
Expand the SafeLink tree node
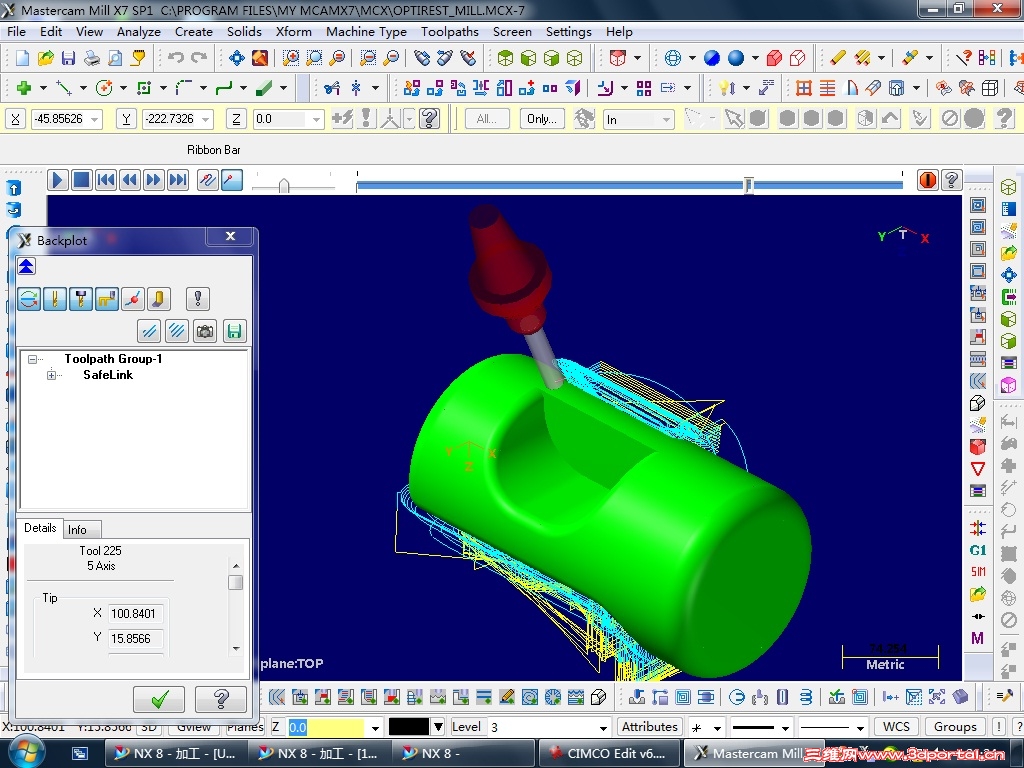[51, 375]
